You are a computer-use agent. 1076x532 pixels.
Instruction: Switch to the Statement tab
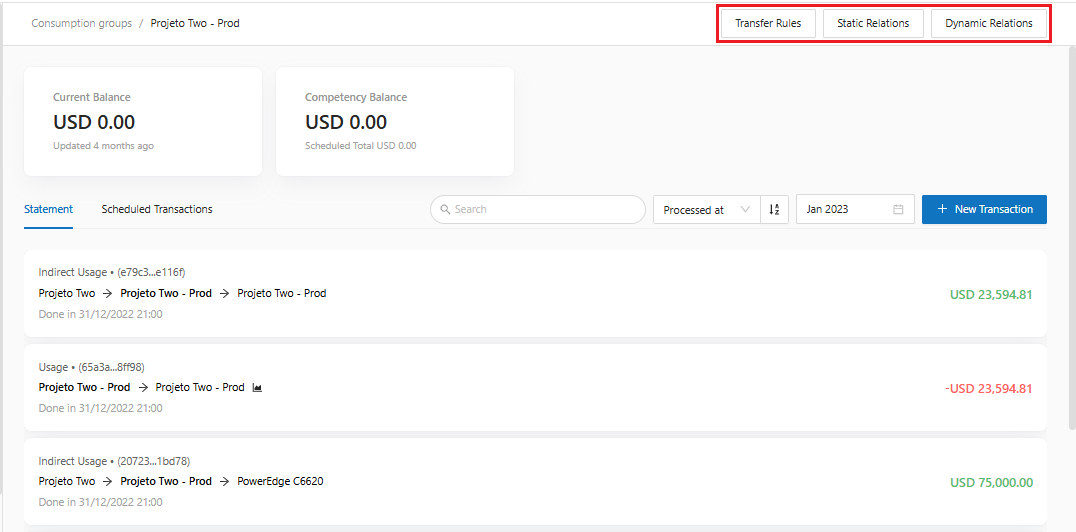[x=48, y=210]
